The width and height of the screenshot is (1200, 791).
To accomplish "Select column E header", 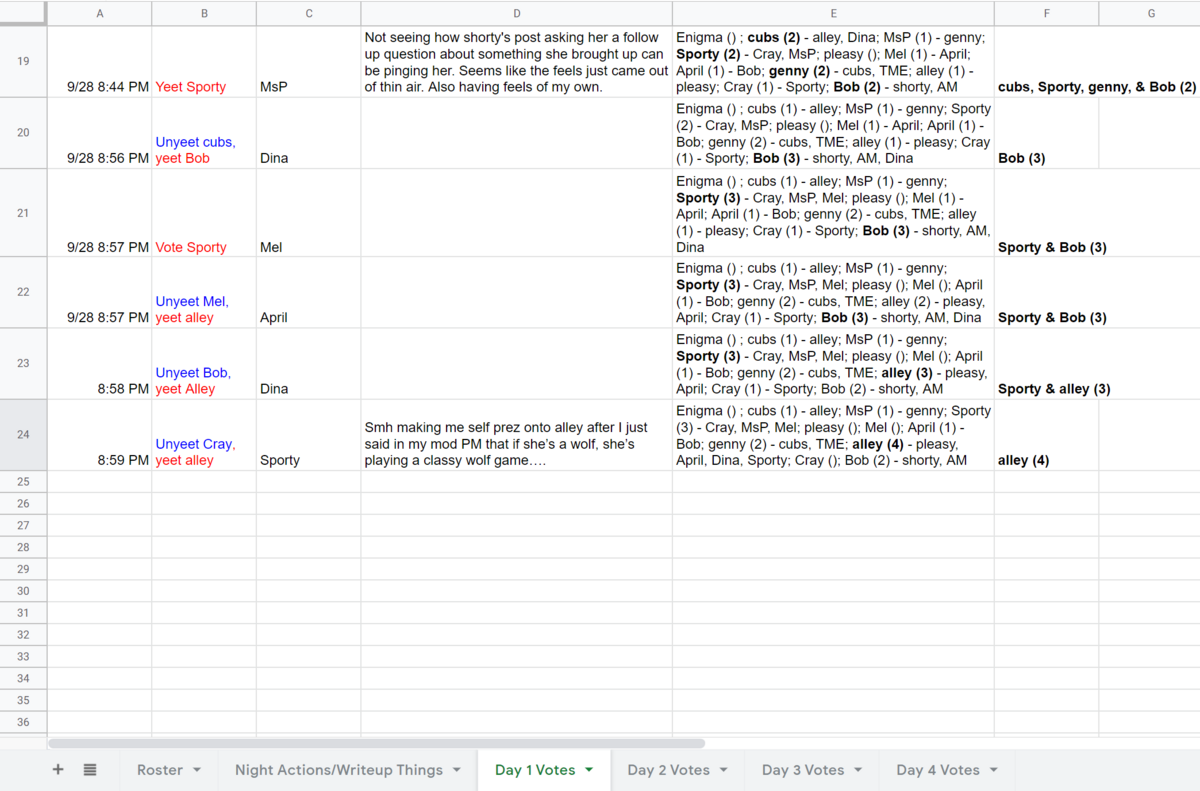I will tap(833, 13).
